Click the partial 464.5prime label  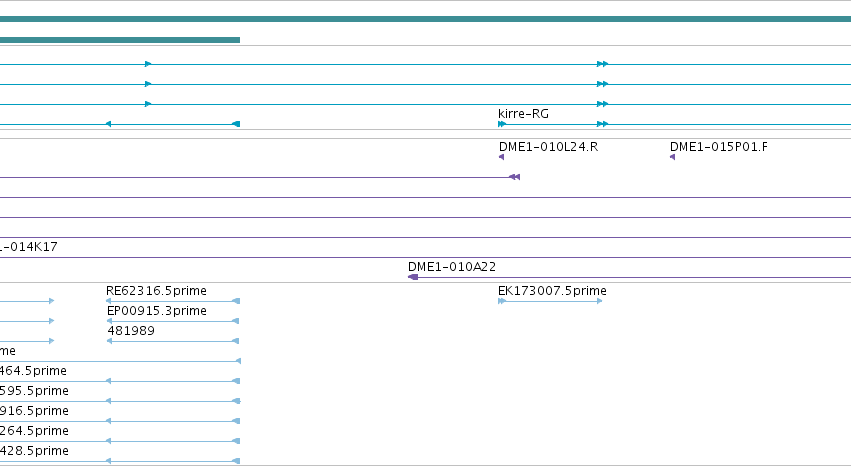click(x=33, y=371)
